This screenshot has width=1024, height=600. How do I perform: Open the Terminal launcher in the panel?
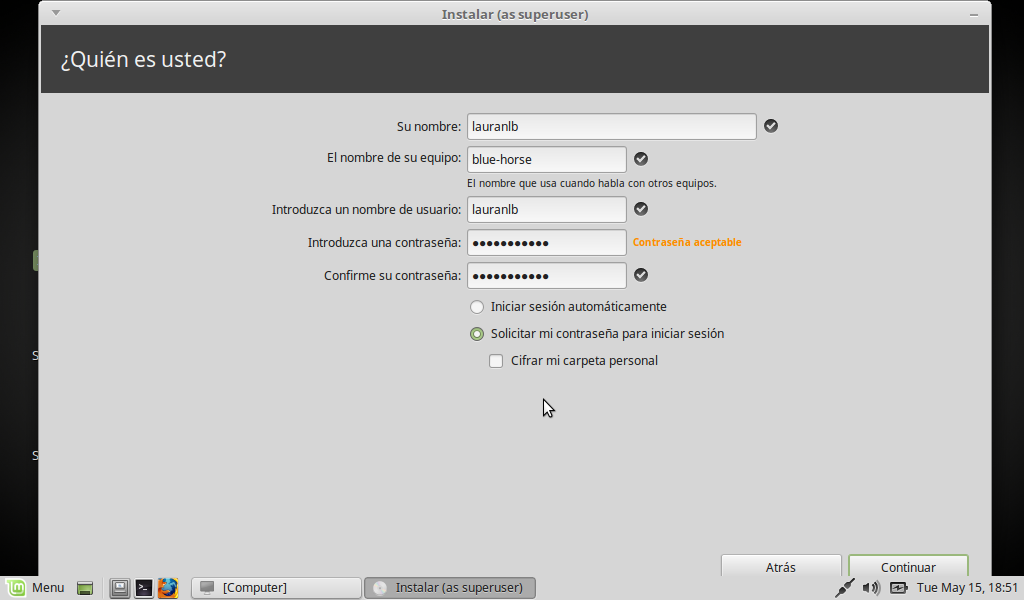[144, 588]
